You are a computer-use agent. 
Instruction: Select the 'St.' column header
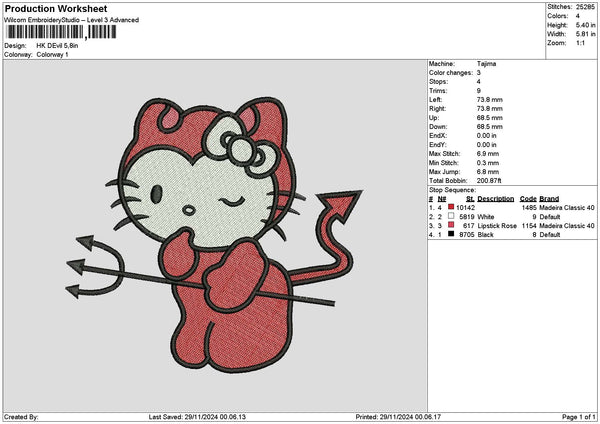tap(470, 199)
